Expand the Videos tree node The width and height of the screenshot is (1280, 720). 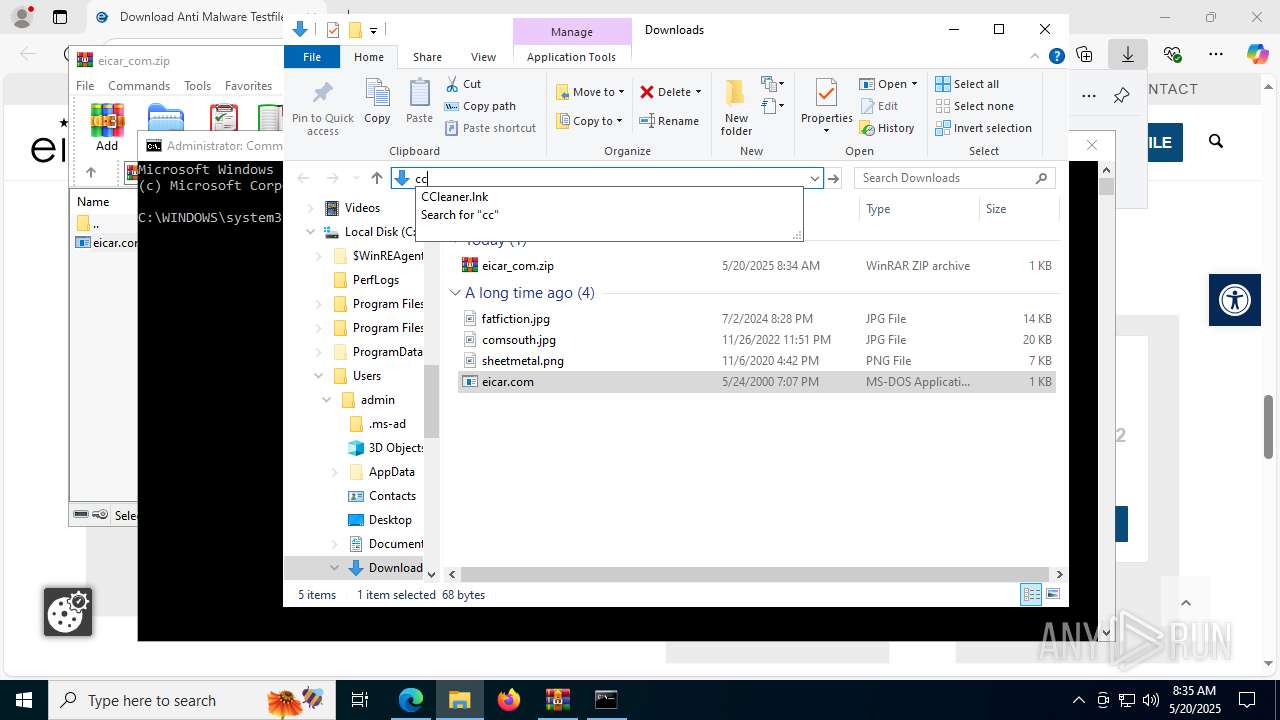(310, 208)
